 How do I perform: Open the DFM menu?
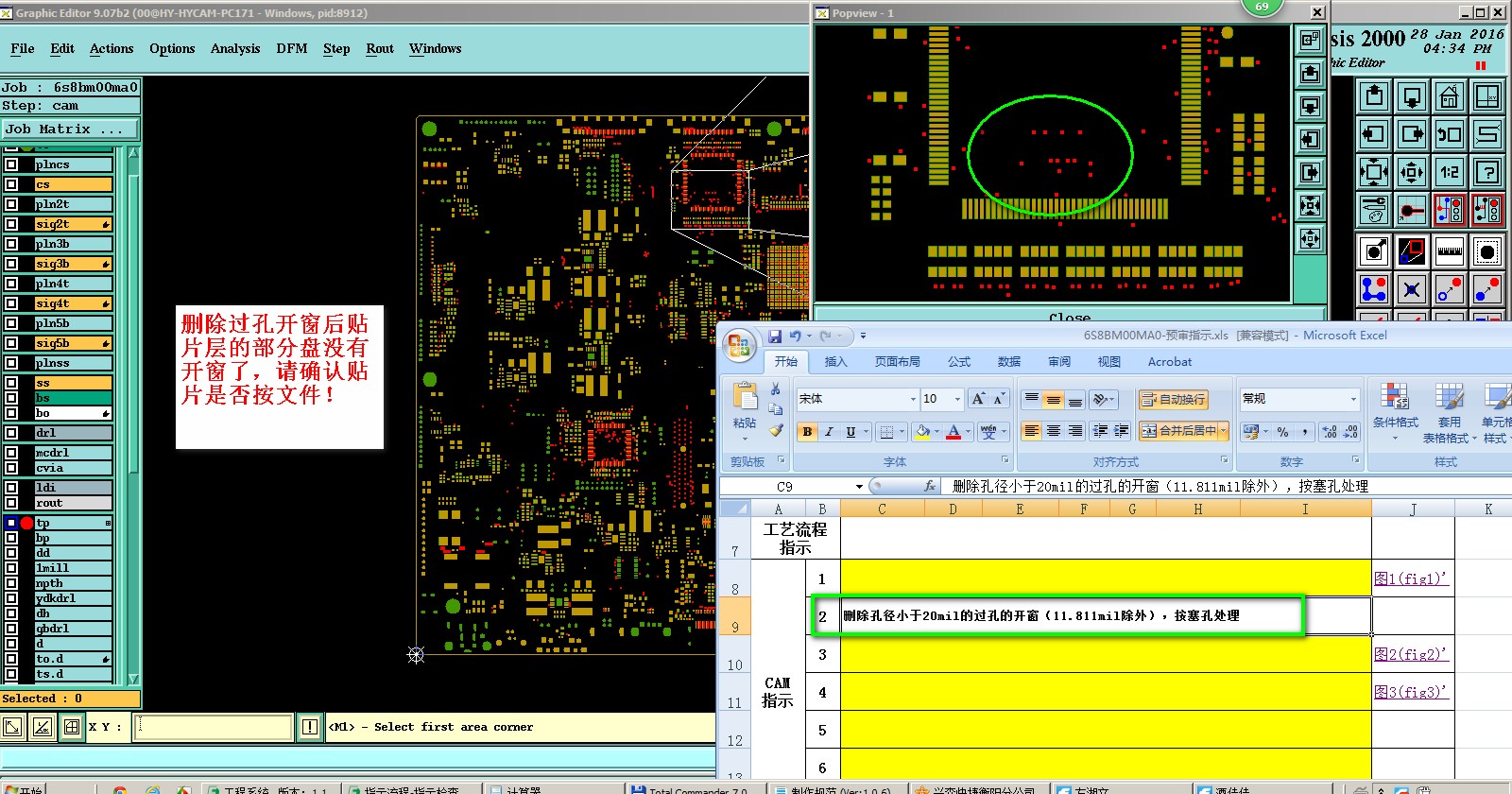point(291,49)
